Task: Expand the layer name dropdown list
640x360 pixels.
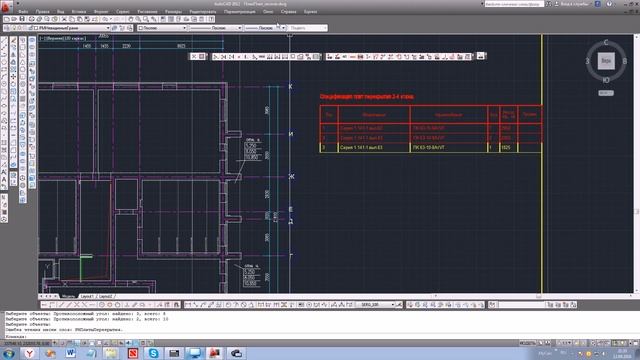Action: (x=108, y=28)
